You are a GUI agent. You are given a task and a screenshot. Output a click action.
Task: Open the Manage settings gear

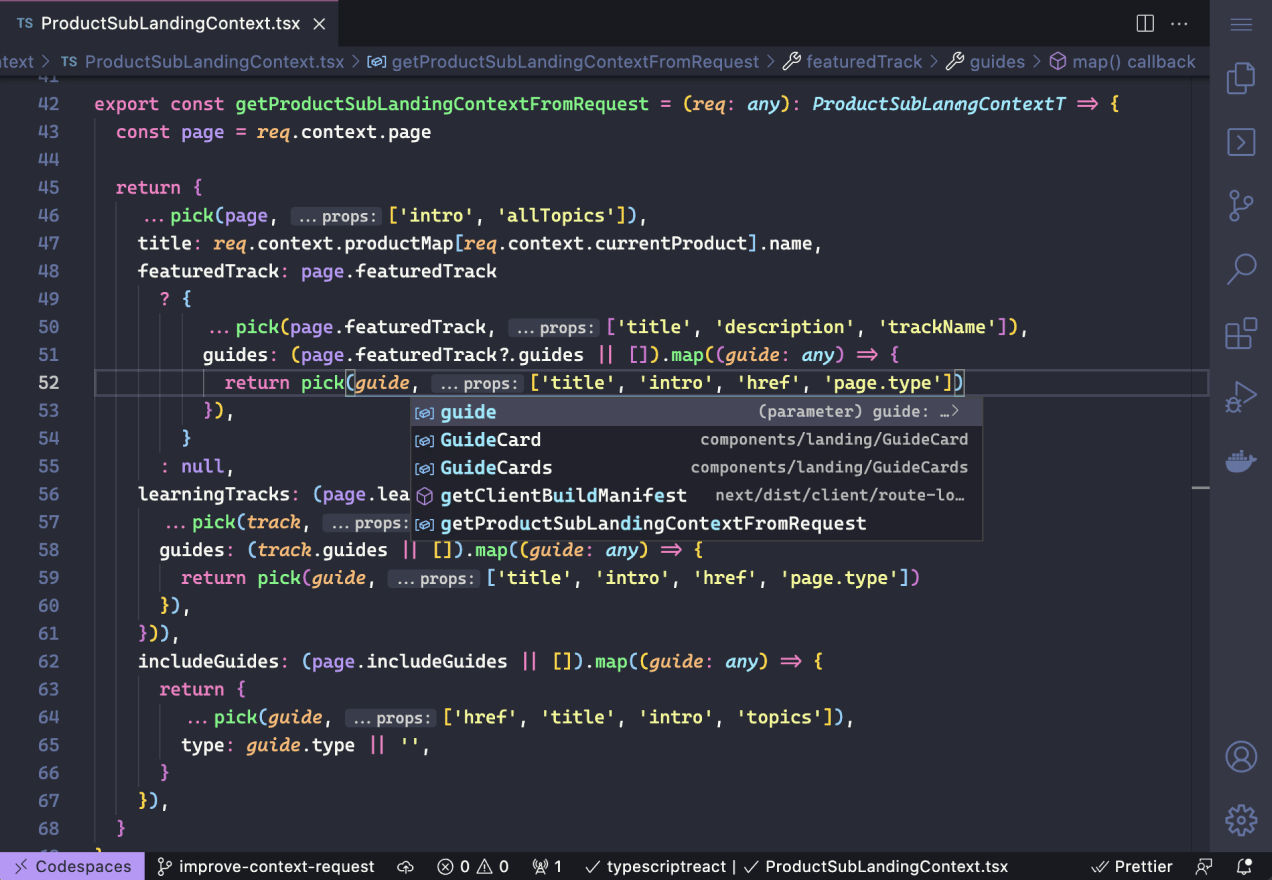click(1241, 820)
